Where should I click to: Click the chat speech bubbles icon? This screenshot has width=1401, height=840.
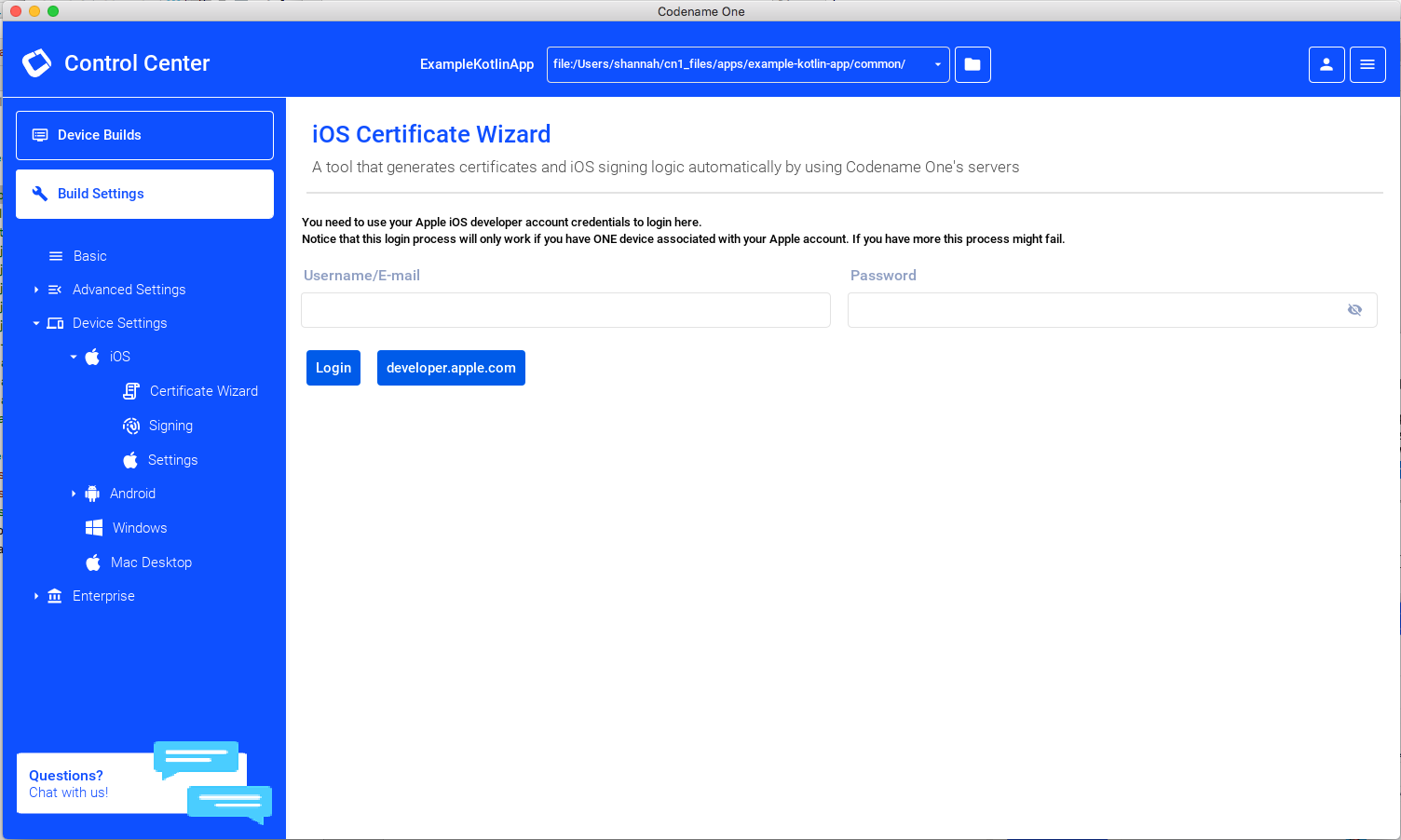click(x=212, y=782)
